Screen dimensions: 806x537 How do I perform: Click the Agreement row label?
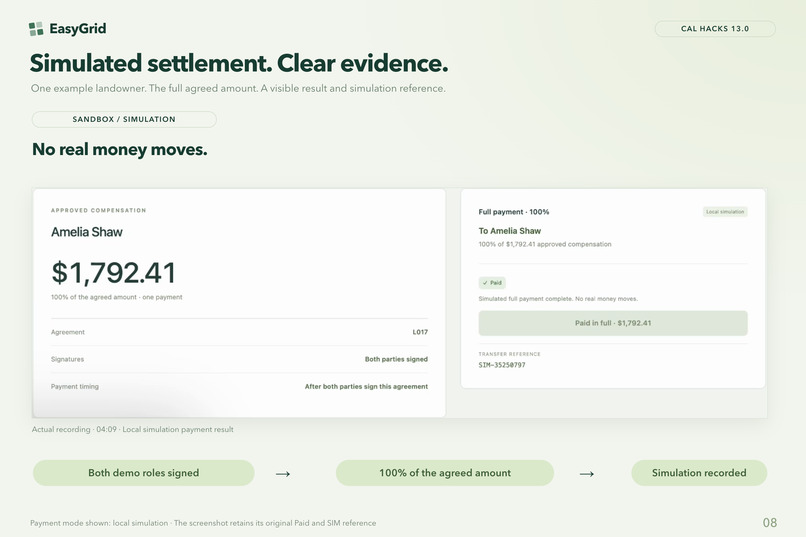68,332
